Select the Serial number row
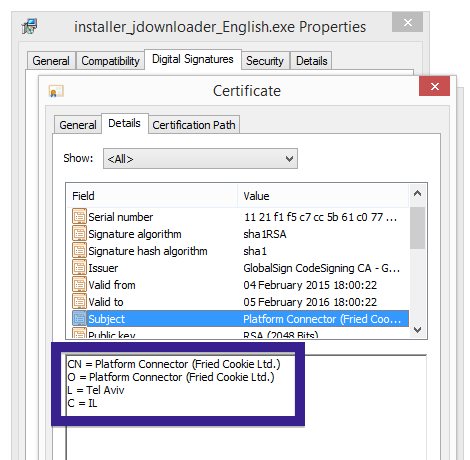This screenshot has width=470, height=460. click(240, 217)
